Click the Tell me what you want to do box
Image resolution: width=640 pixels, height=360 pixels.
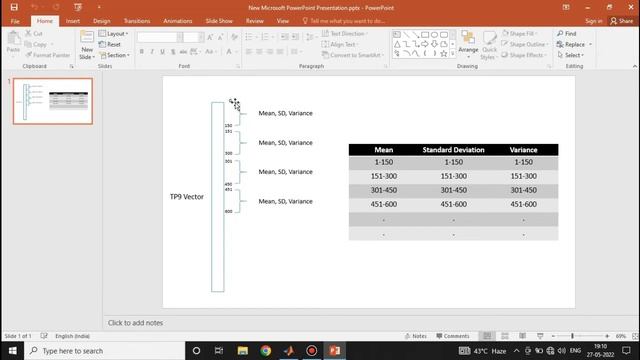[x=344, y=21]
